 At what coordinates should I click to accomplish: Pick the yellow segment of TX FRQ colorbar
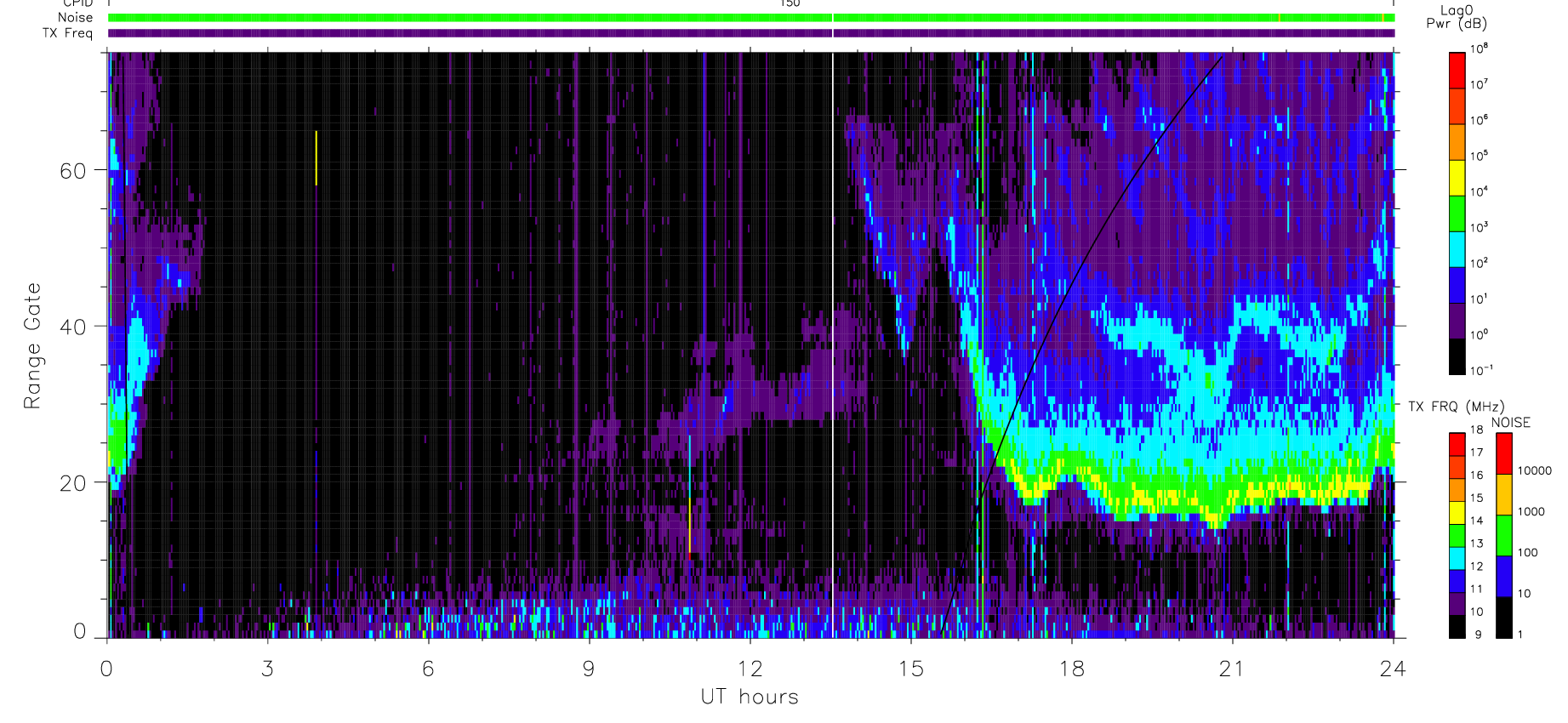coord(1457,512)
